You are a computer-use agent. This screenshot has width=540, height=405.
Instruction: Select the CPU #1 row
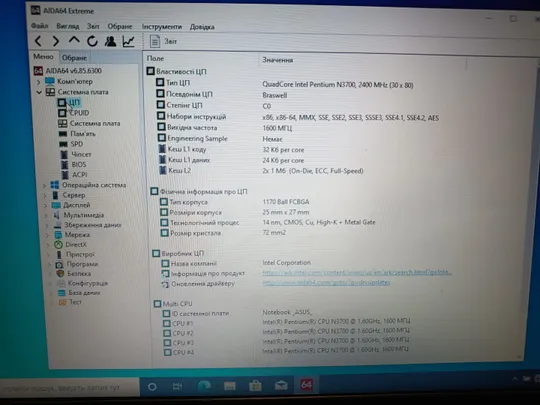[287, 322]
